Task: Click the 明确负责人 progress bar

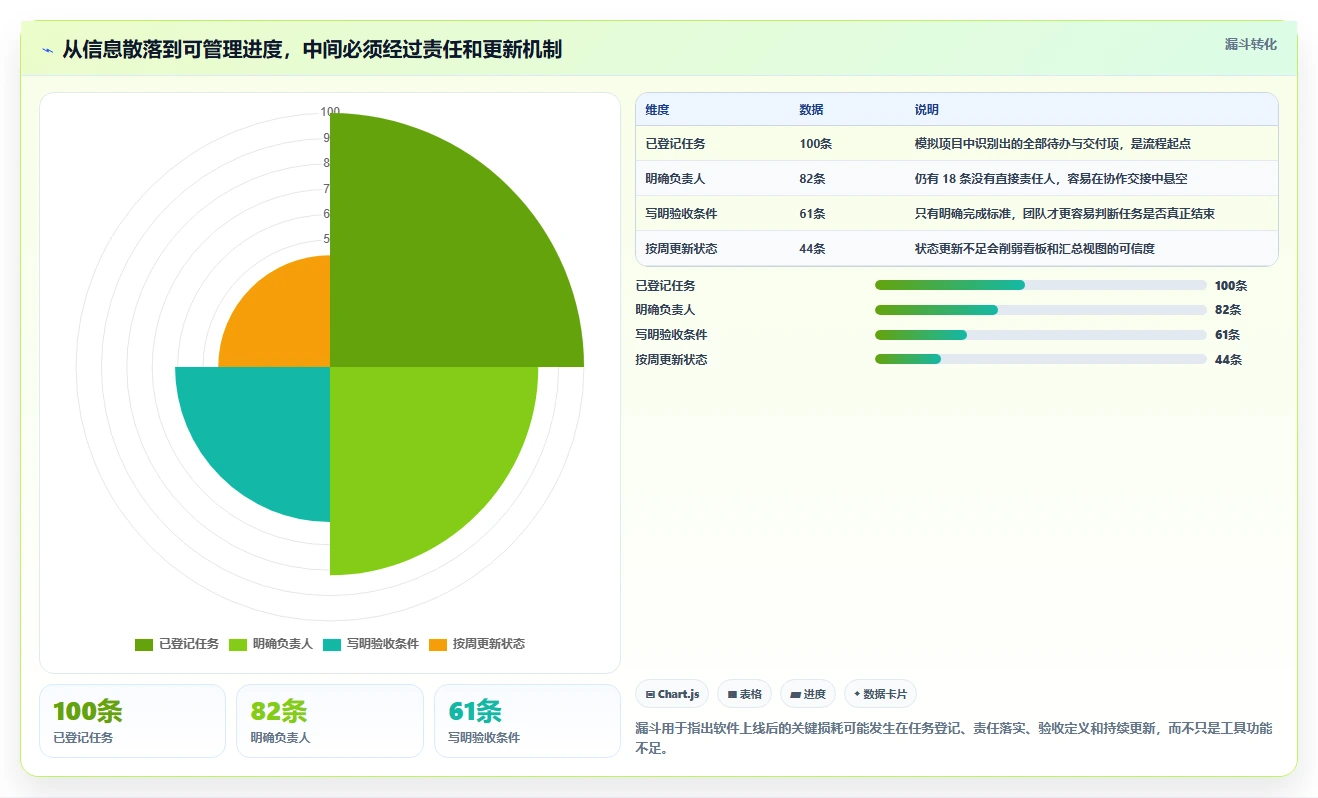Action: 1040,310
